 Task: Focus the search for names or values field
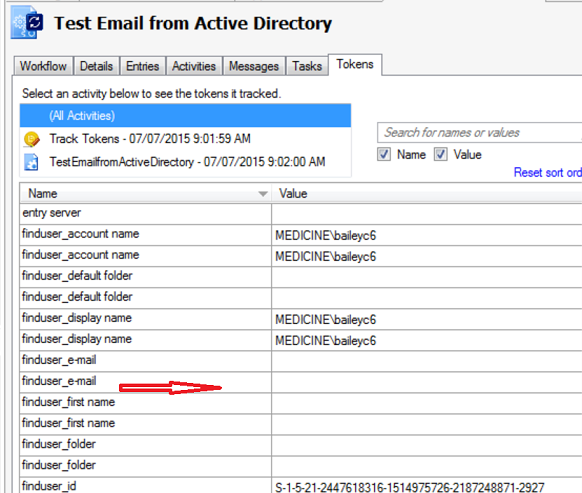[x=480, y=133]
